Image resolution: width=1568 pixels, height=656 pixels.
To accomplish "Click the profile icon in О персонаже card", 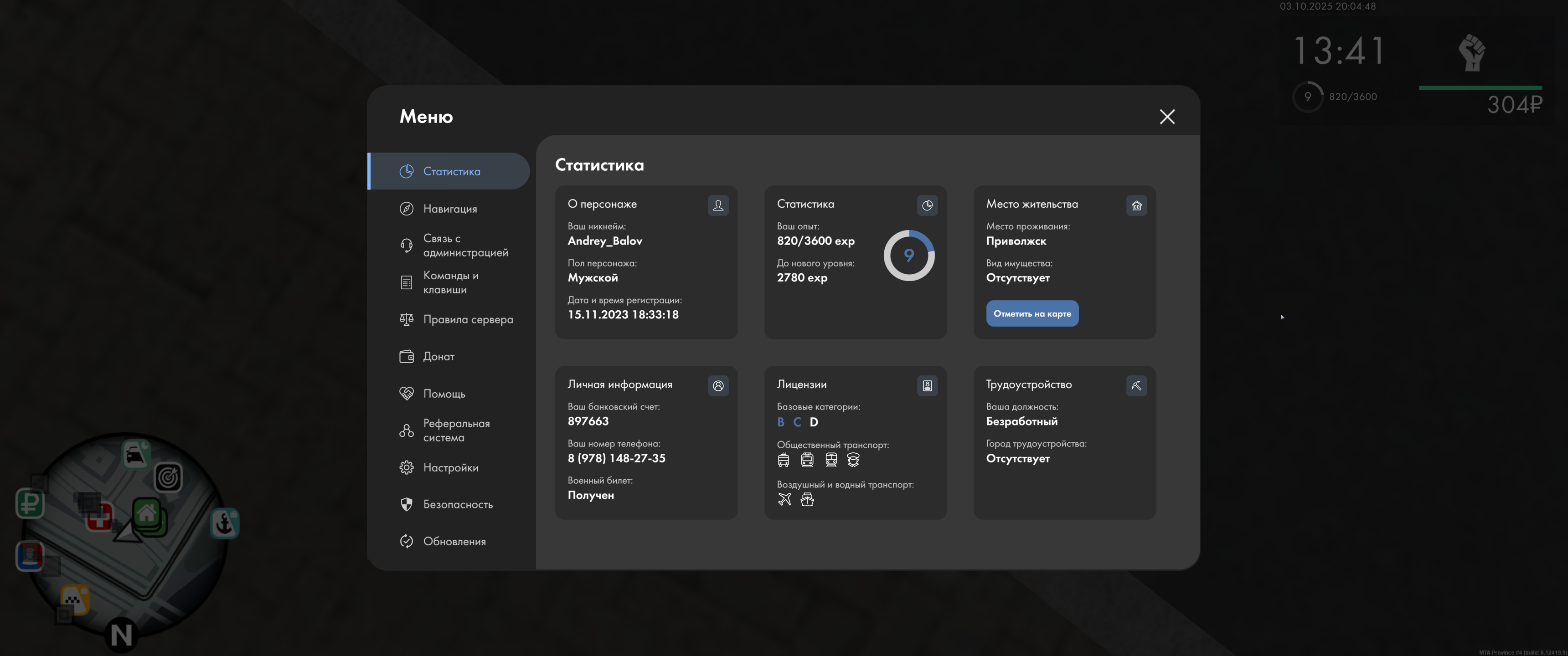I will (x=717, y=206).
